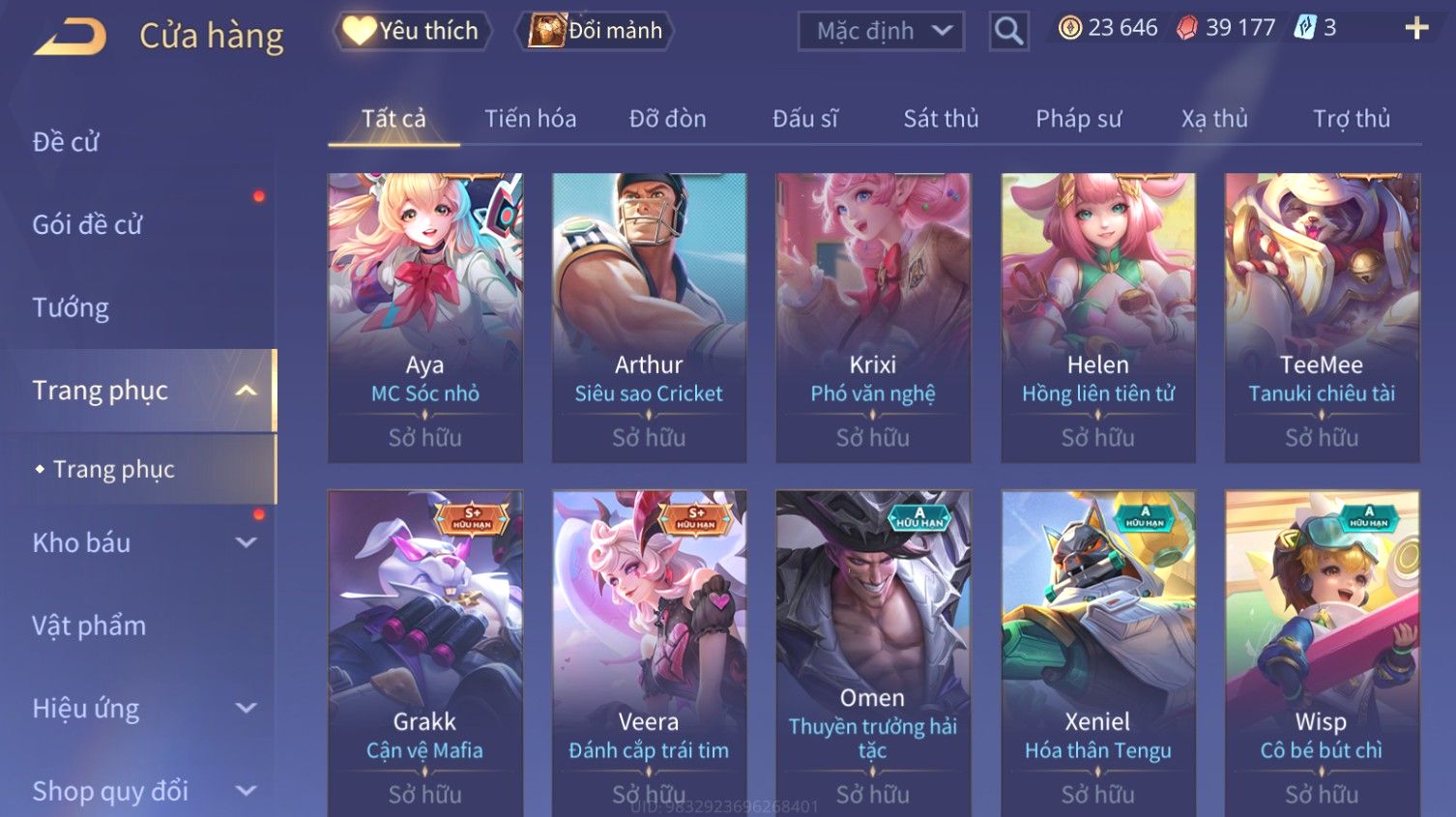The image size is (1456, 817).
Task: Tap the plus icon to add currency
Action: 1416,28
